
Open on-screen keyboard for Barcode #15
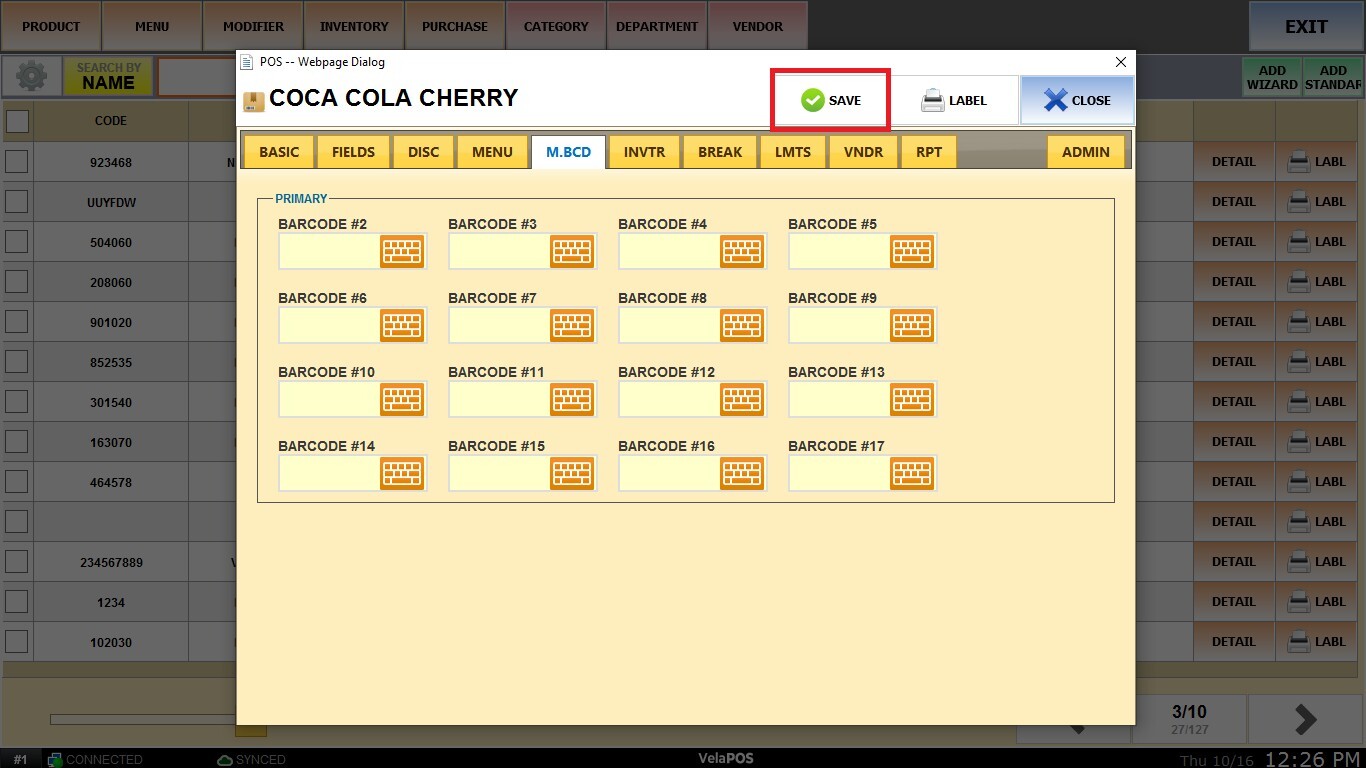tap(572, 473)
